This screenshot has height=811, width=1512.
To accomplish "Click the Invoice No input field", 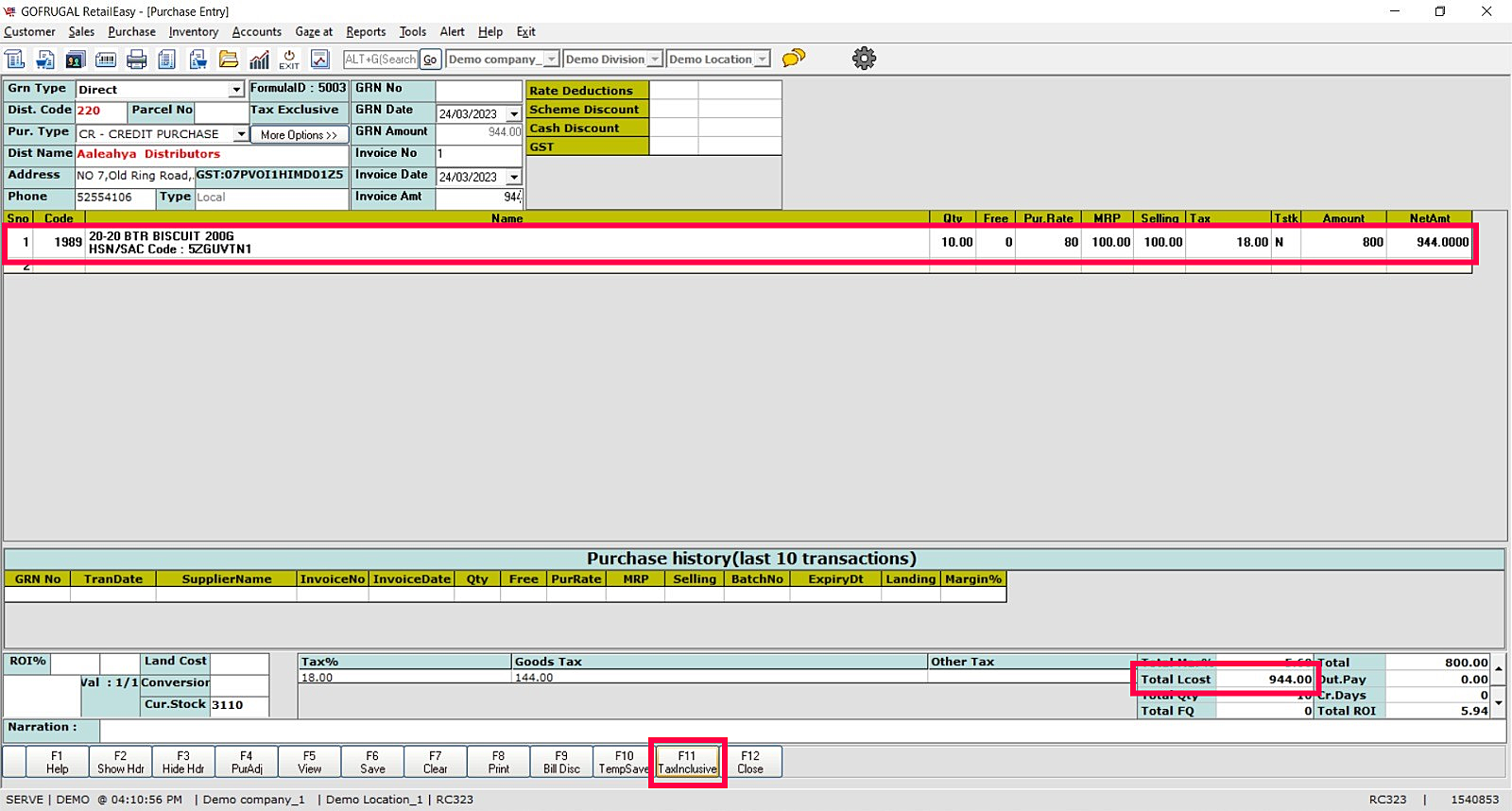I will (x=479, y=154).
